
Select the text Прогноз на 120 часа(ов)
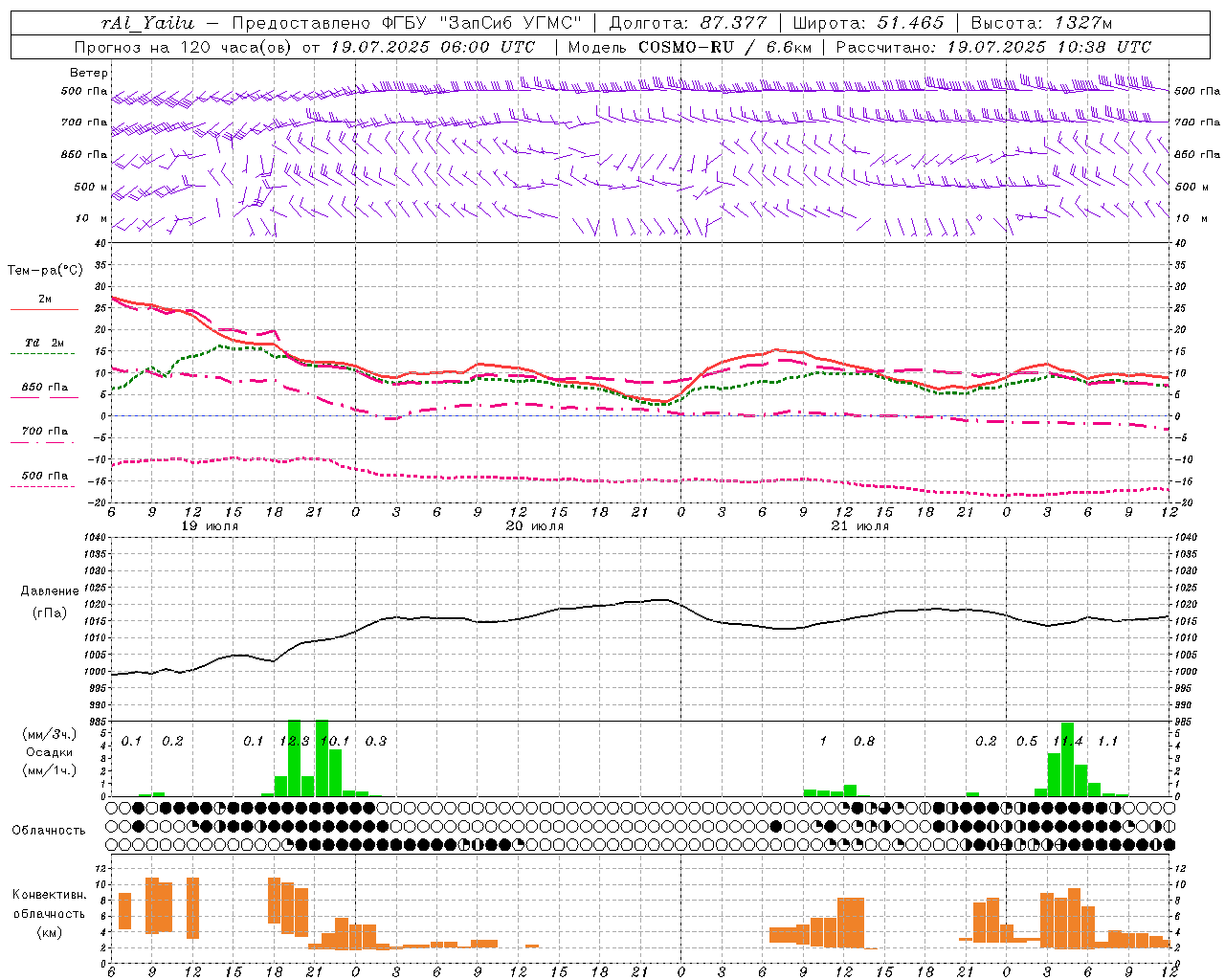pos(184,47)
